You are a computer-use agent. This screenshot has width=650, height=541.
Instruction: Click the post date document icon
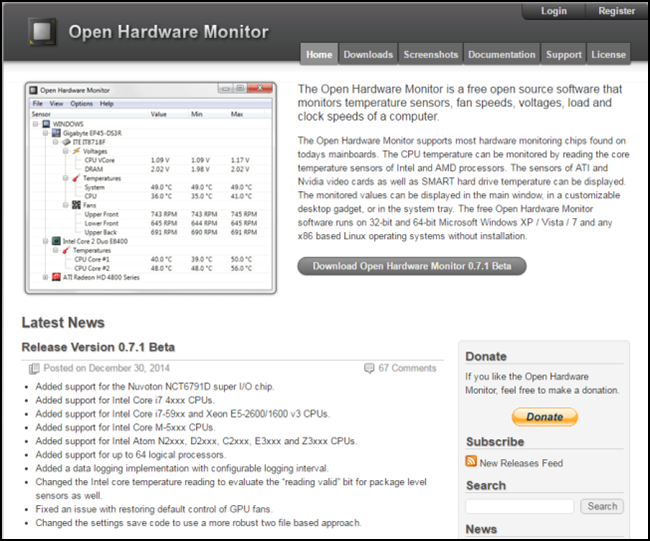[34, 368]
